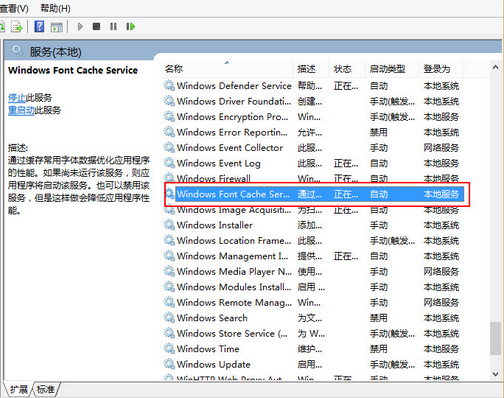Image resolution: width=504 pixels, height=398 pixels.
Task: Click 使用... description of Windows Media Player Network
Action: 310,271
